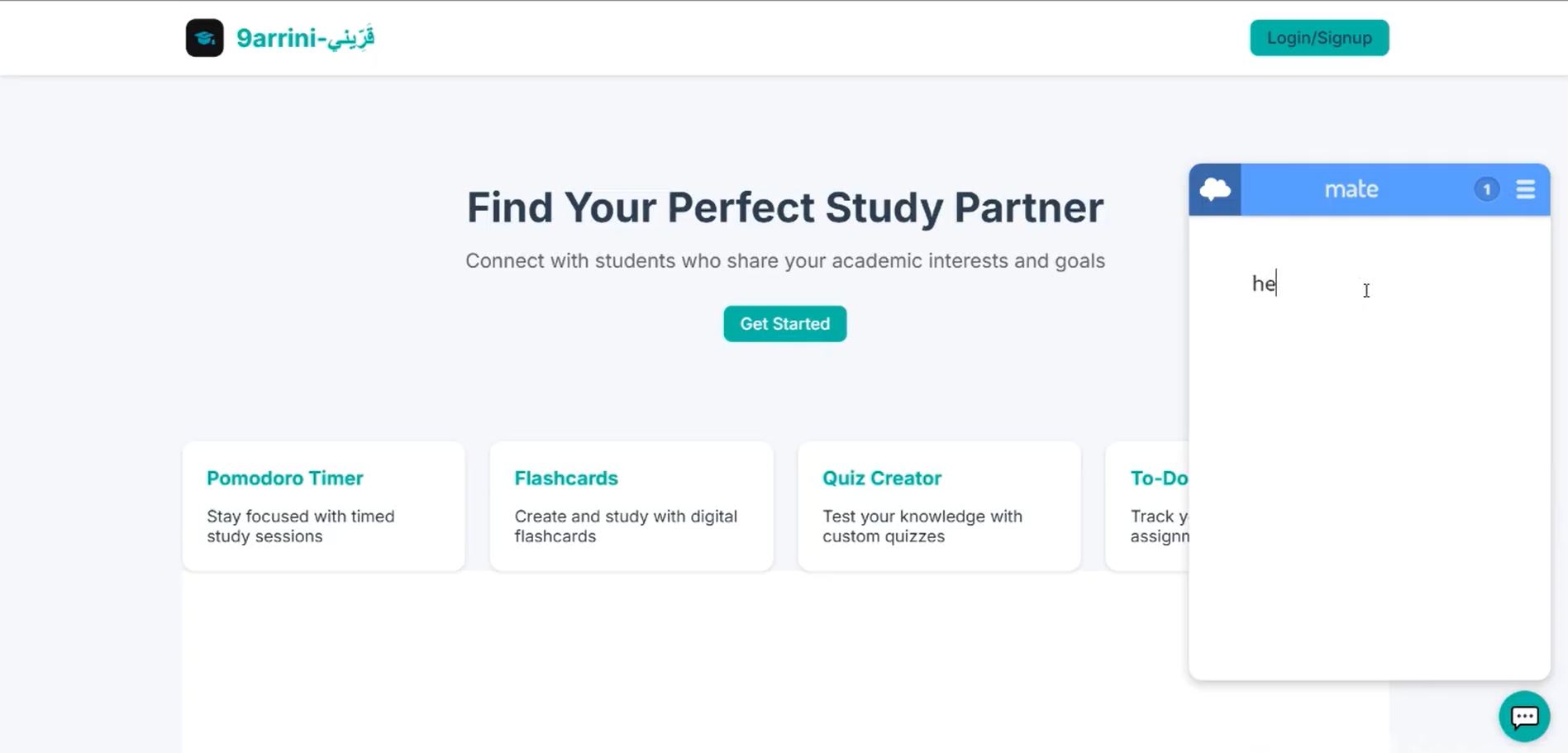Open the hamburger menu in chat widget
The height and width of the screenshot is (753, 1568).
tap(1526, 189)
